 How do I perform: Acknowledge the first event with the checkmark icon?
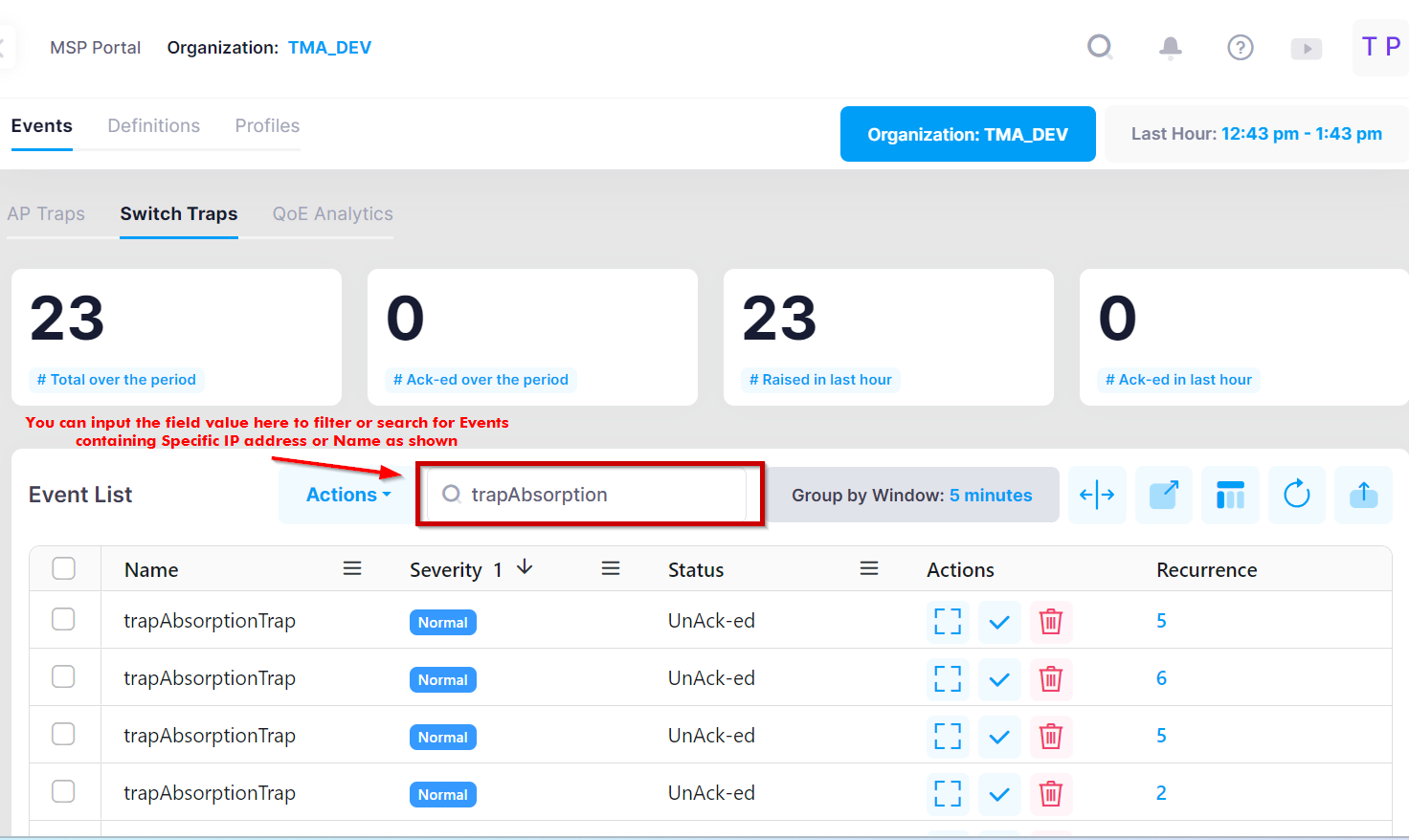(999, 622)
